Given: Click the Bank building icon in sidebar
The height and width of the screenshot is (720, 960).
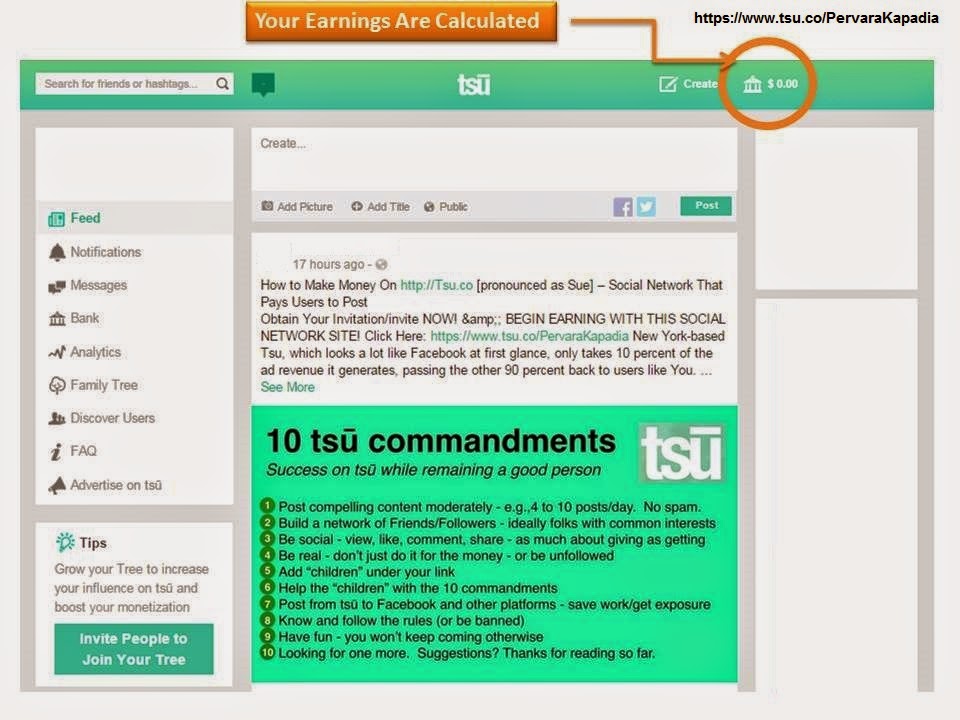Looking at the screenshot, I should click(x=57, y=318).
